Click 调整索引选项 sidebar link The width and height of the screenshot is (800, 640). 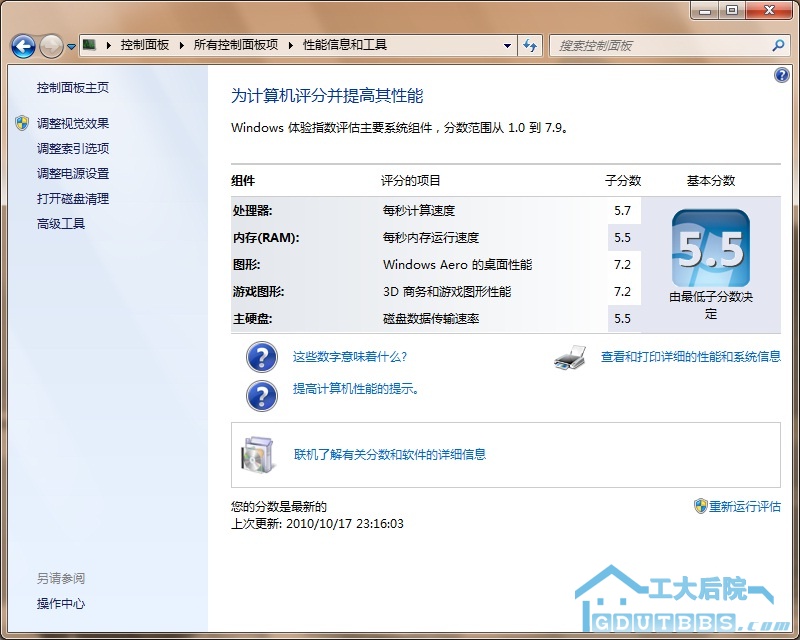[73, 149]
